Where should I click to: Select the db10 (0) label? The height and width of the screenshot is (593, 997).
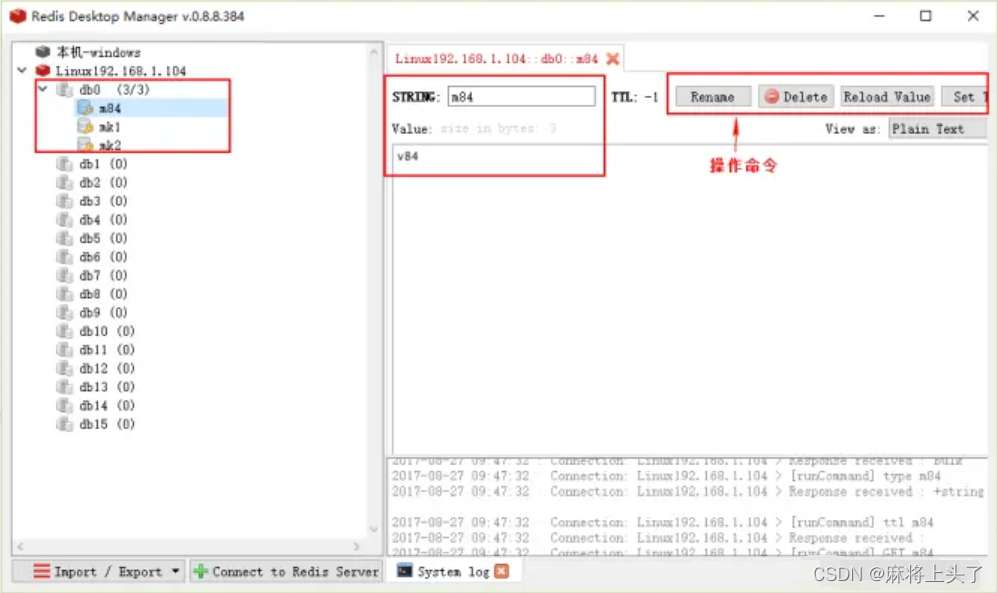[x=107, y=331]
